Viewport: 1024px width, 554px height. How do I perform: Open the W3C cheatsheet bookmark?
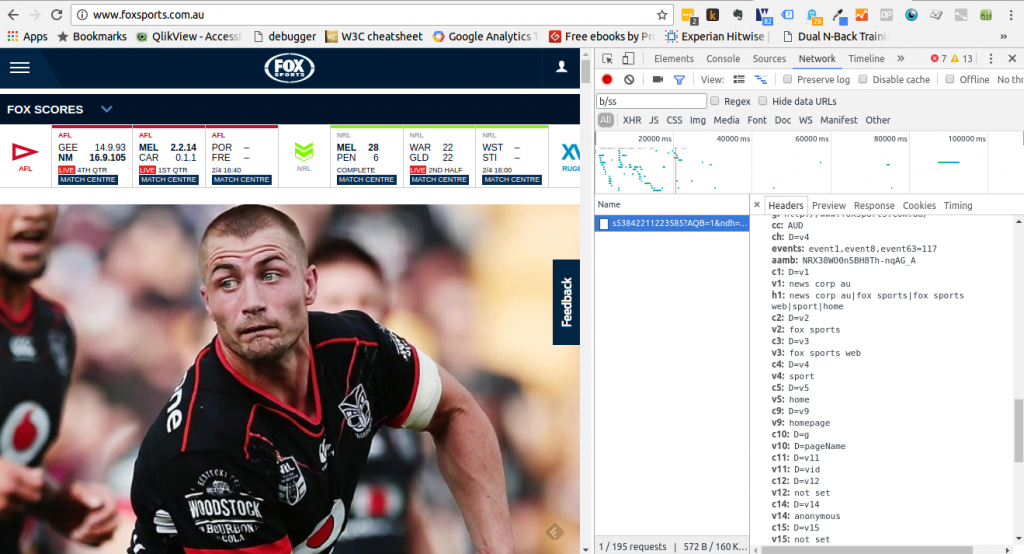pyautogui.click(x=374, y=37)
